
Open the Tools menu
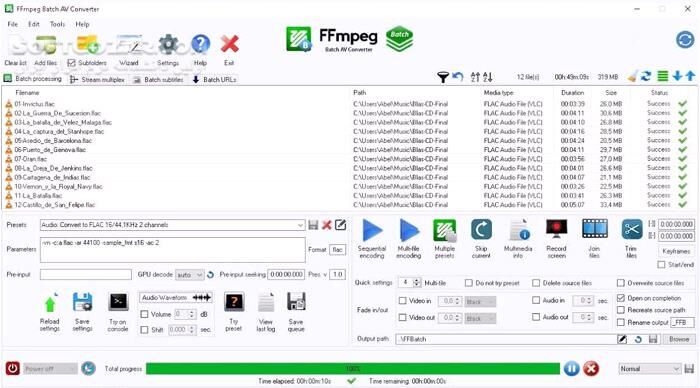coord(58,24)
